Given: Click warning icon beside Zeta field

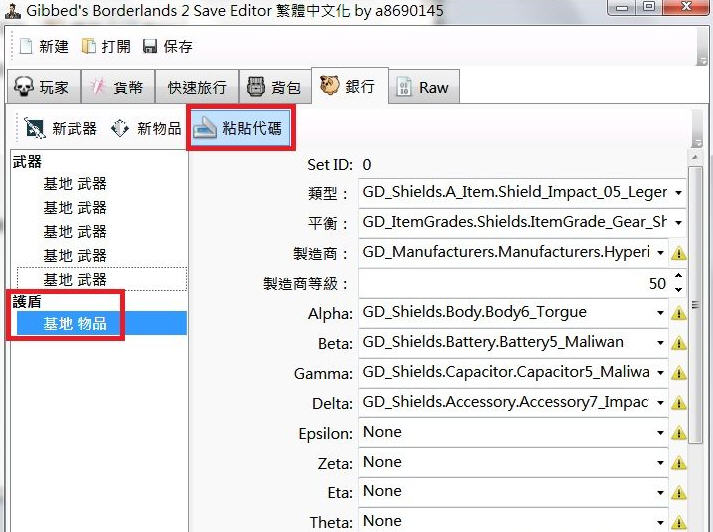Looking at the screenshot, I should [x=678, y=463].
